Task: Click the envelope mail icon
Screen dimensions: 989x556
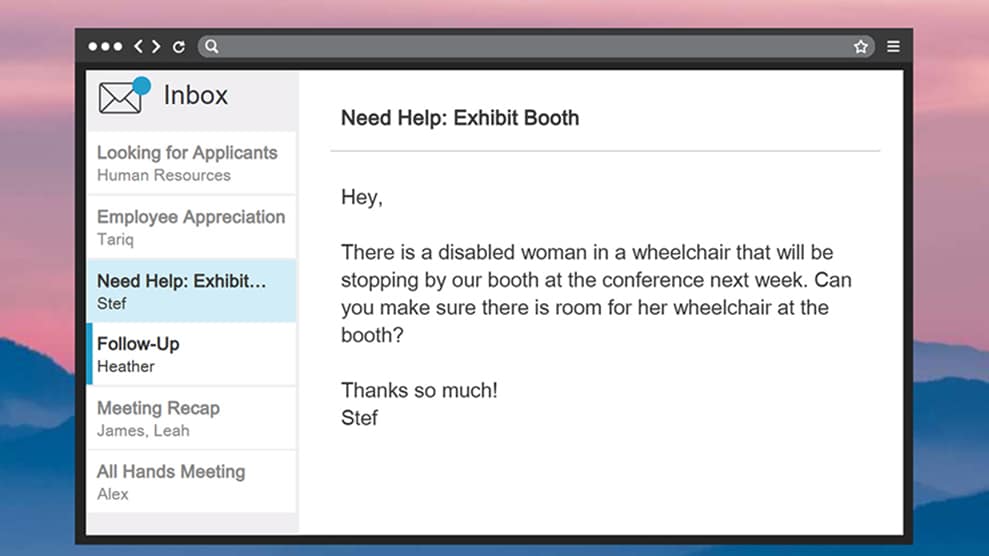Action: click(119, 98)
